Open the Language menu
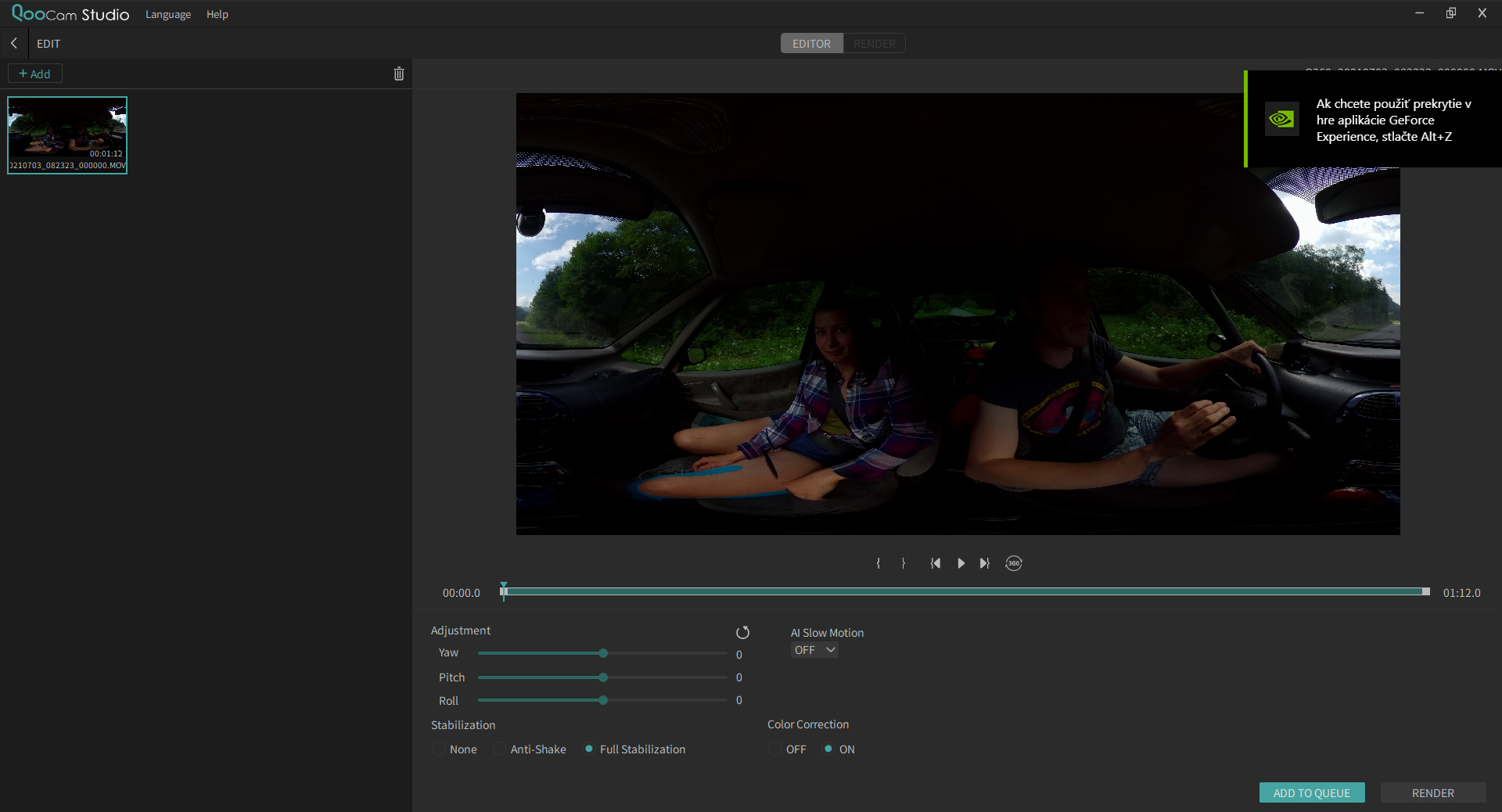The width and height of the screenshot is (1502, 812). (x=168, y=14)
